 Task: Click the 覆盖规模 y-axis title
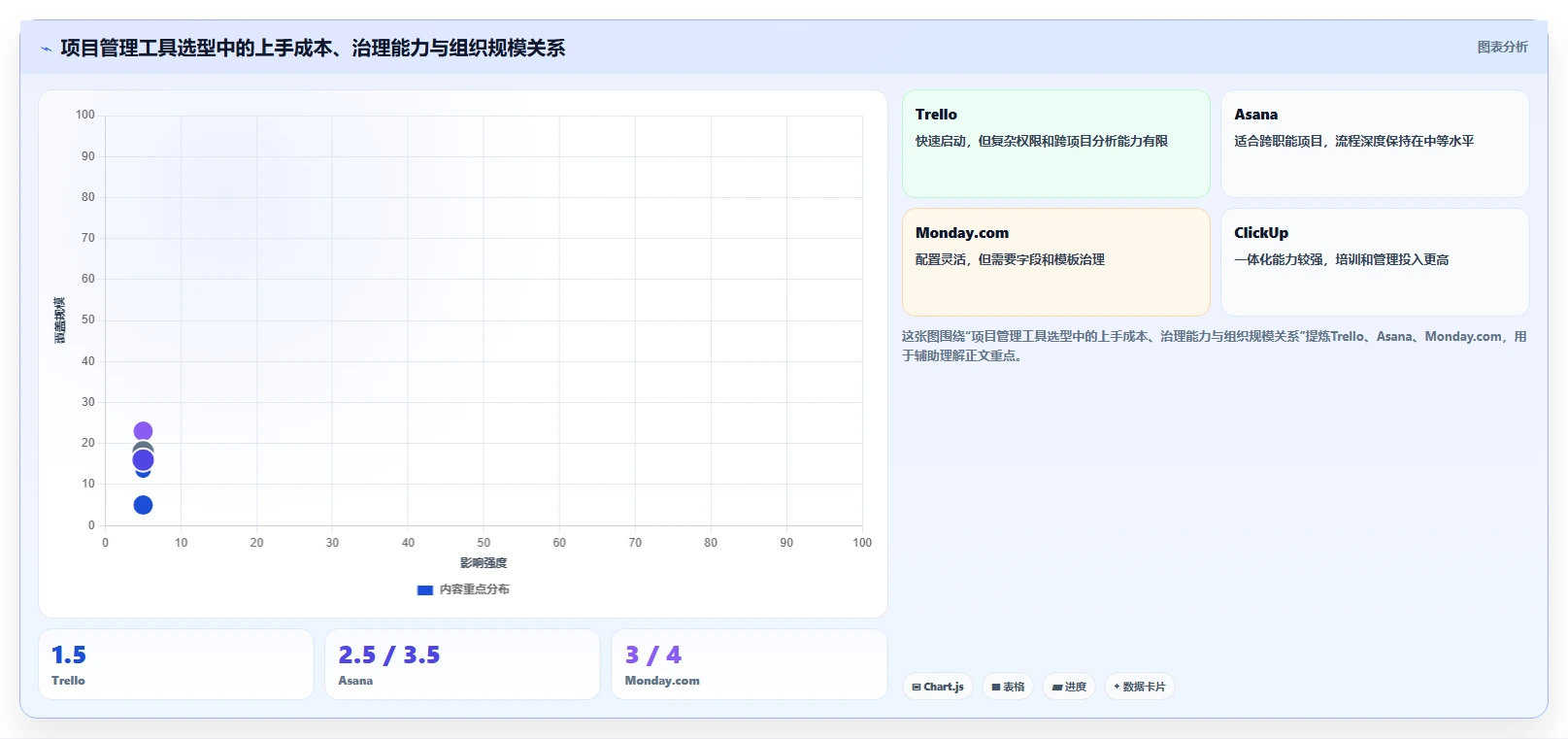pyautogui.click(x=59, y=320)
